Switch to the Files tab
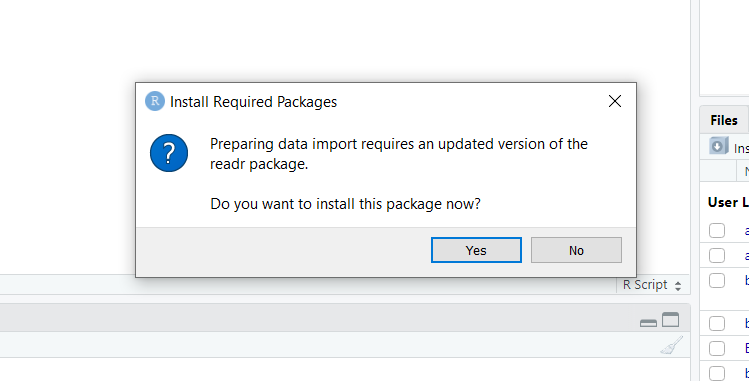The height and width of the screenshot is (381, 749). [724, 120]
